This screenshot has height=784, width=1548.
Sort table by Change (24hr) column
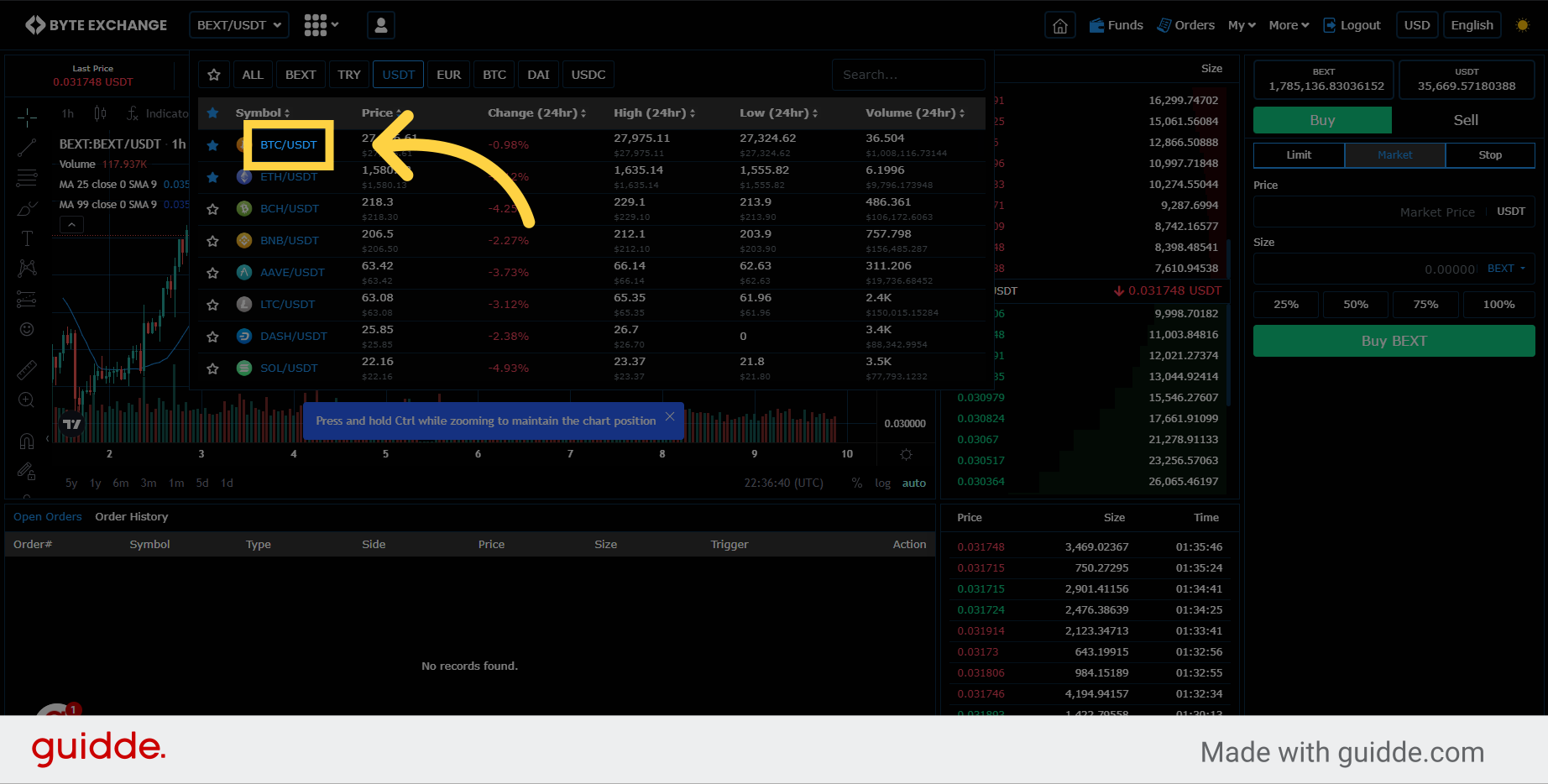point(537,112)
